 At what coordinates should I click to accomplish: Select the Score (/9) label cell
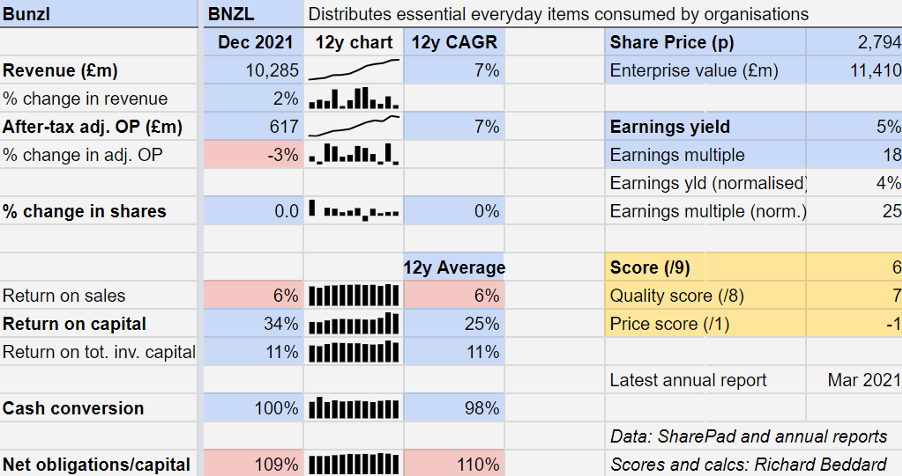(705, 268)
